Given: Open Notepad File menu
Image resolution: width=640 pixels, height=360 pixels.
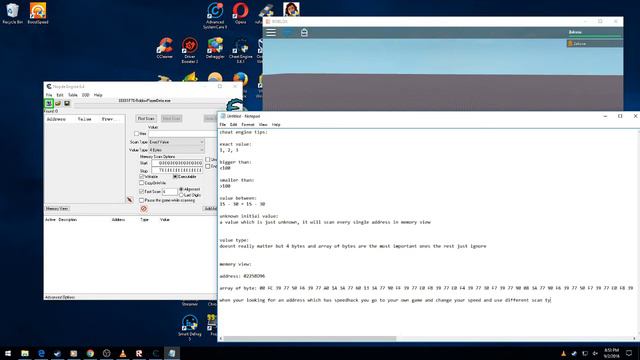Looking at the screenshot, I should point(222,124).
